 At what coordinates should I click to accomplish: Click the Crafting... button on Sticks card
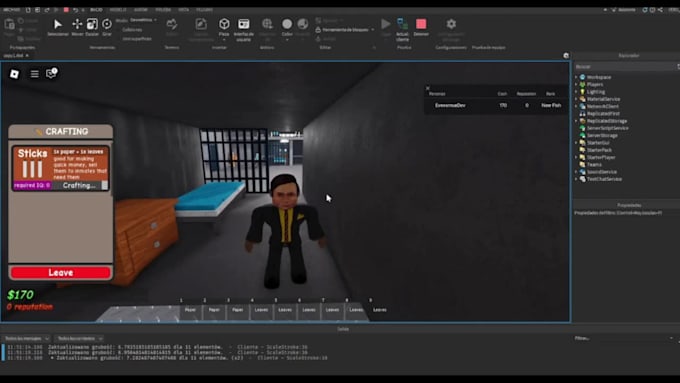click(79, 185)
